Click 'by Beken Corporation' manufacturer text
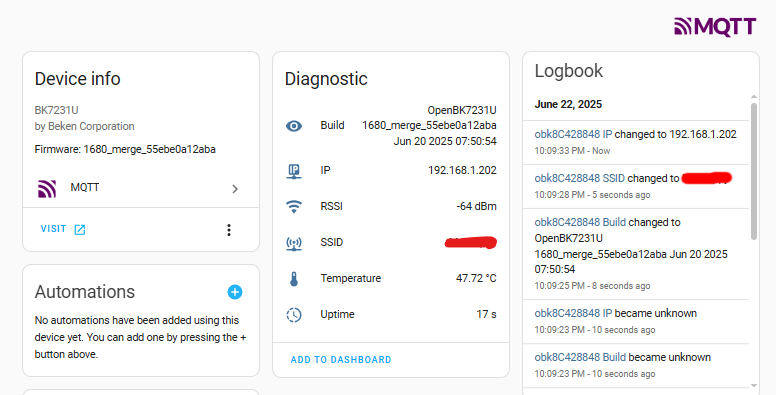Viewport: 776px width, 395px height. click(x=84, y=126)
